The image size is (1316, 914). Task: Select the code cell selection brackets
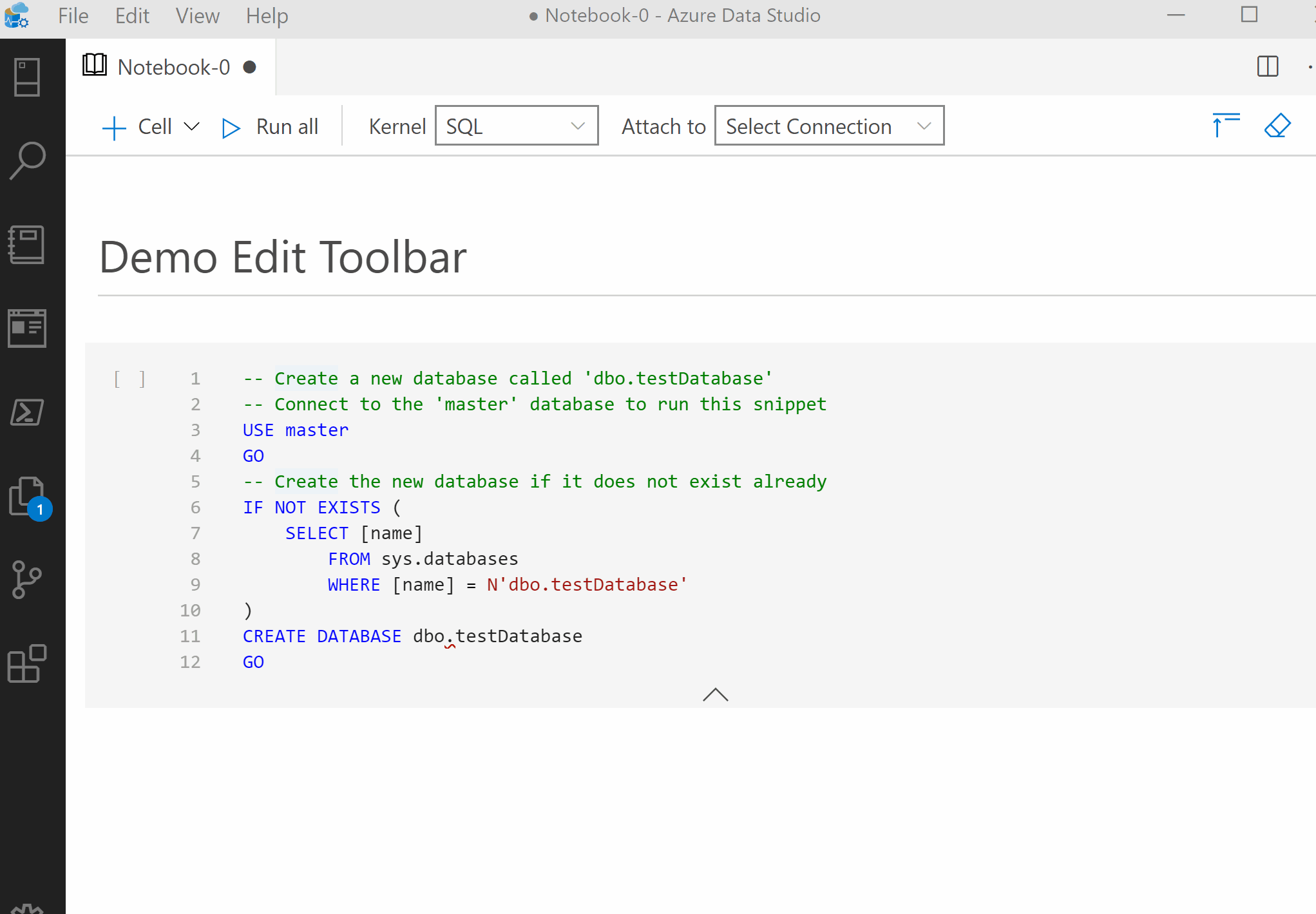(128, 379)
